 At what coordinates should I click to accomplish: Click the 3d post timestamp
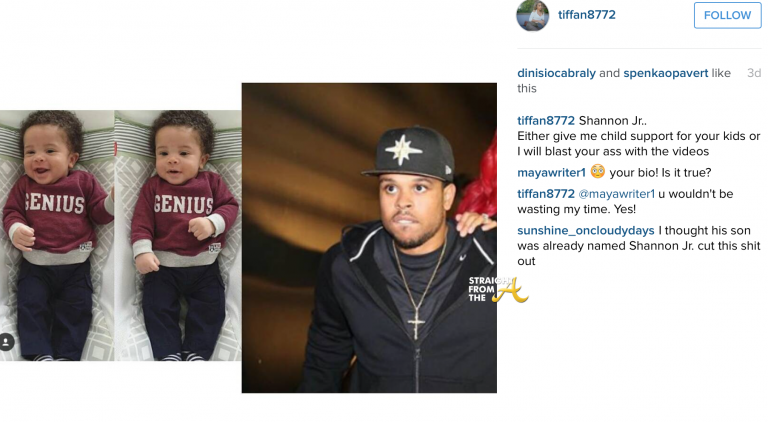click(754, 73)
